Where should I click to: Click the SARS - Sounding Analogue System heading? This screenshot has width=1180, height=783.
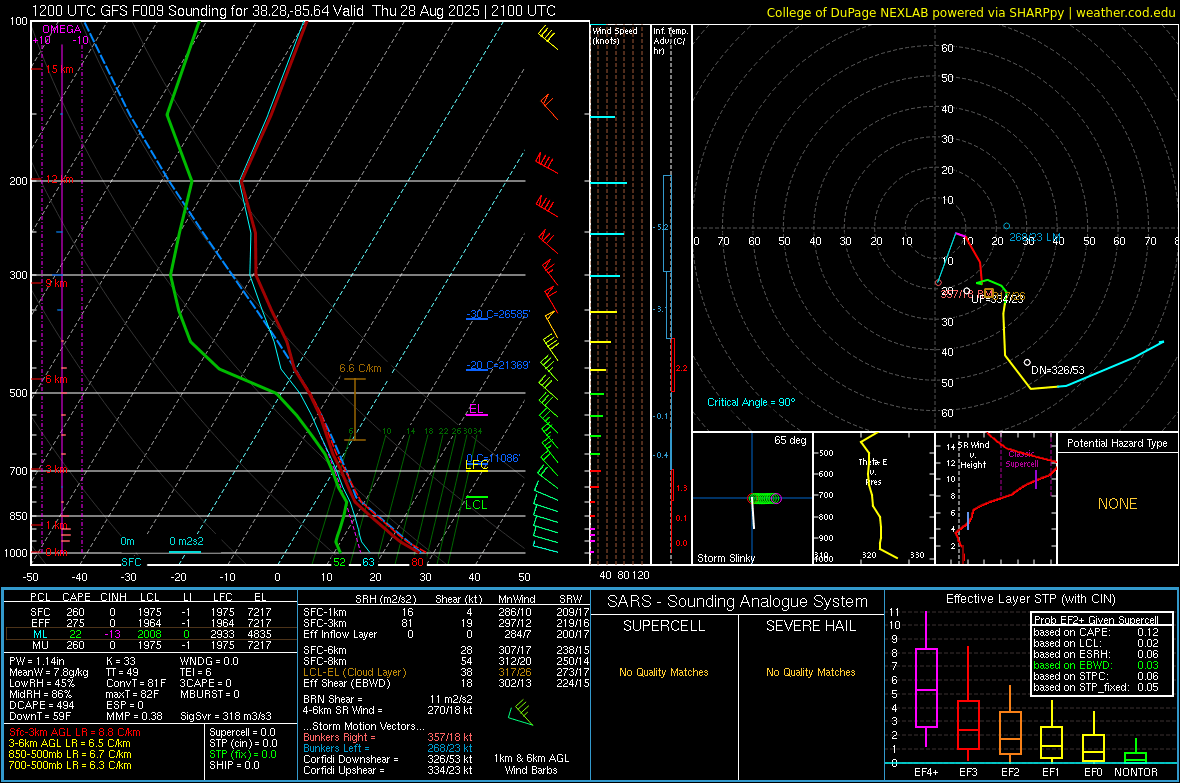coord(738,602)
